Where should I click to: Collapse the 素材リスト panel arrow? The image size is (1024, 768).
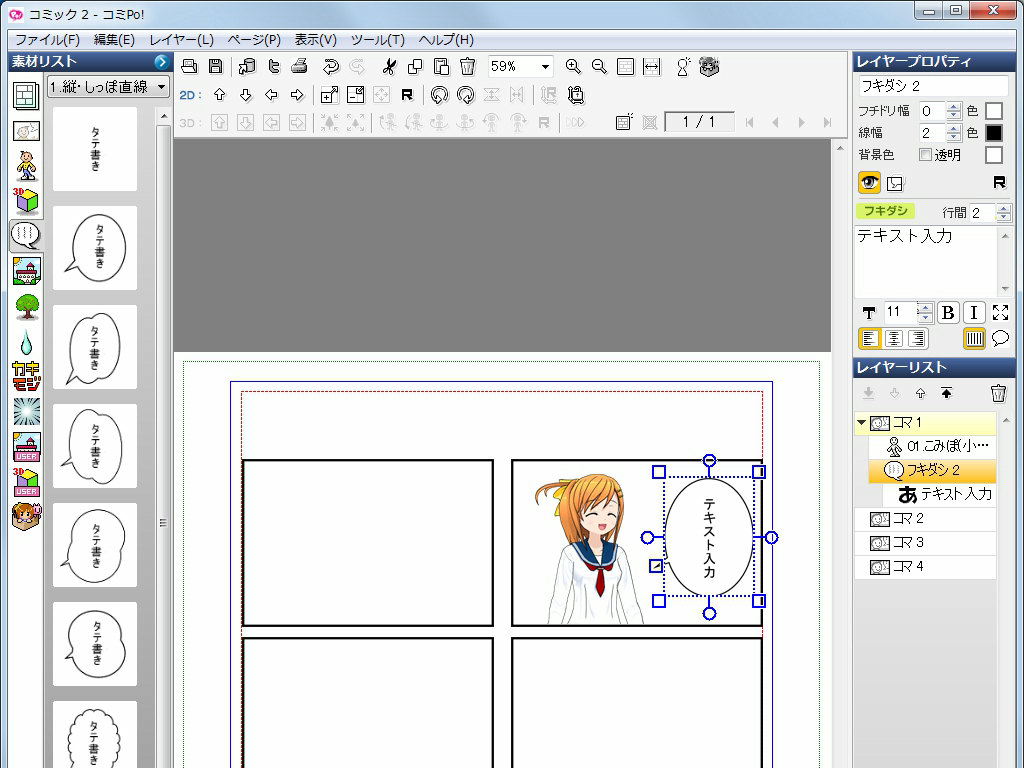click(161, 61)
